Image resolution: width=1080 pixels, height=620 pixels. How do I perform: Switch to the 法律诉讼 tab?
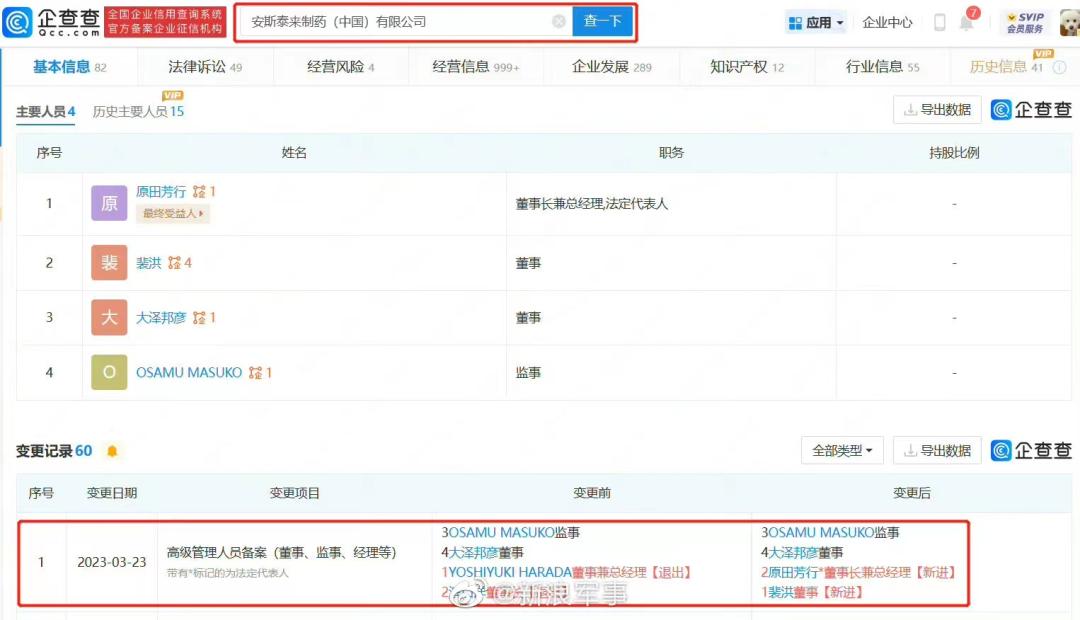pos(204,67)
